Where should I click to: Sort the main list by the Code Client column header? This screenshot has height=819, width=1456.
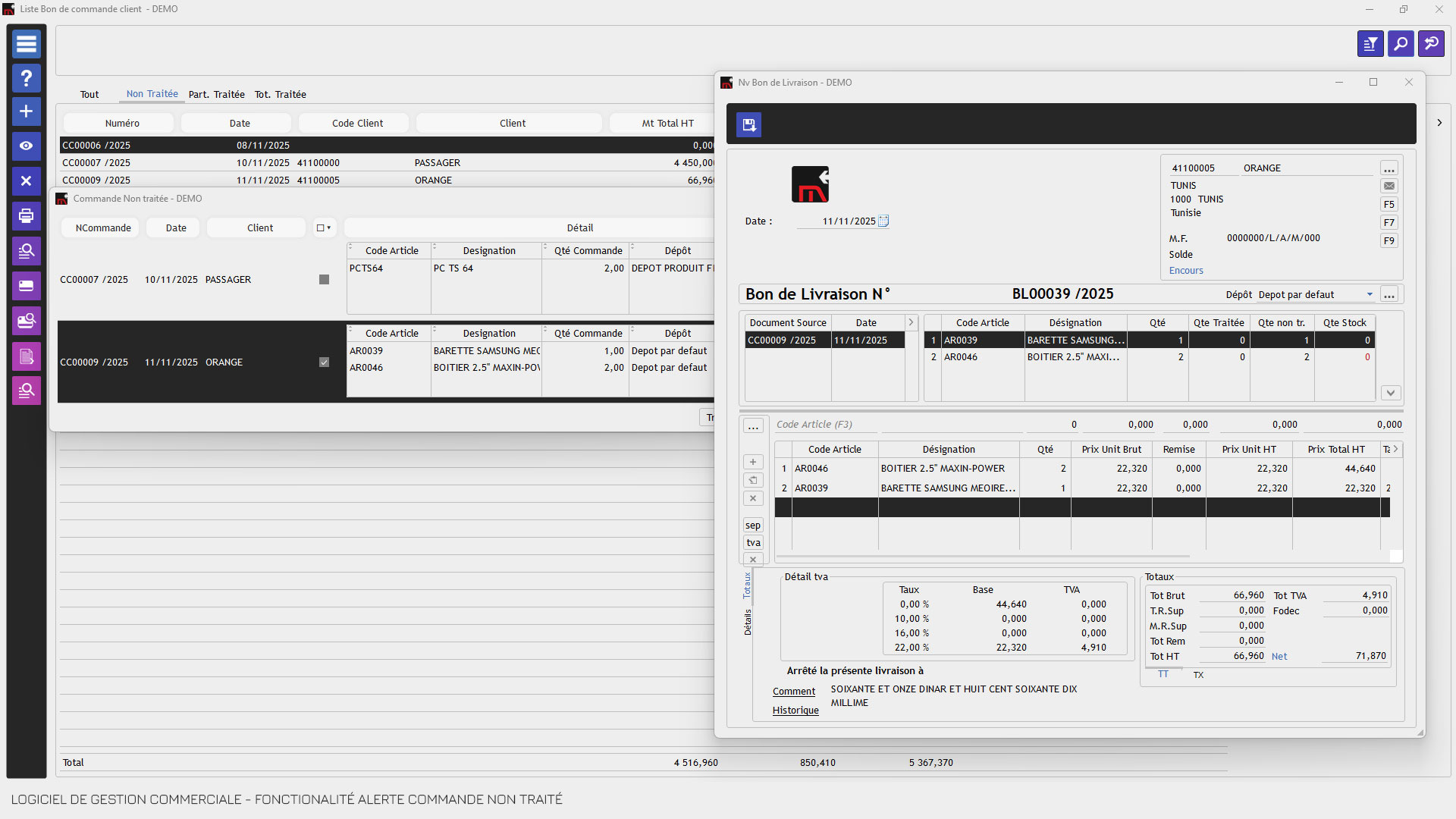[354, 123]
